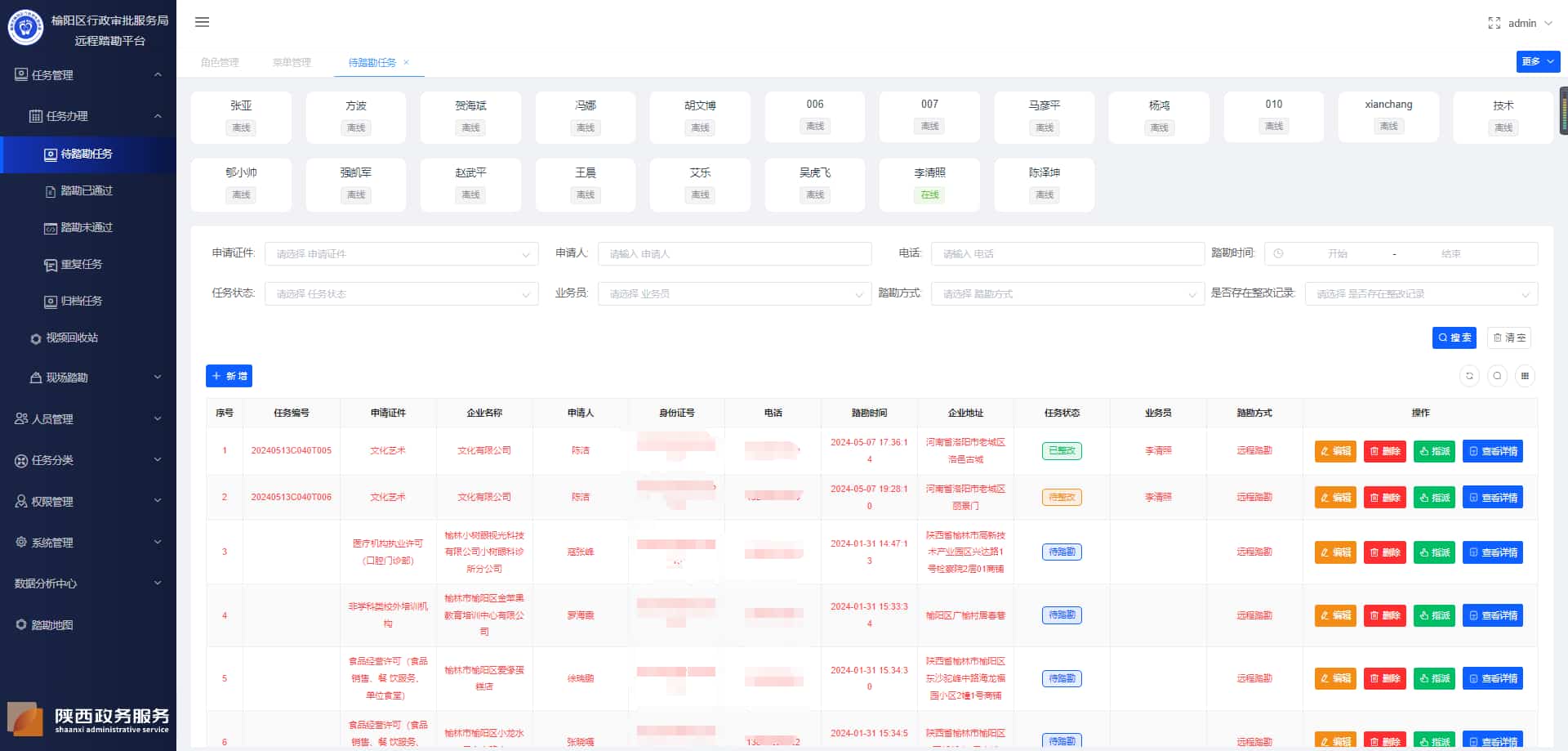The image size is (1568, 751).
Task: View details of task 20240513C040T006
Action: pyautogui.click(x=1493, y=498)
